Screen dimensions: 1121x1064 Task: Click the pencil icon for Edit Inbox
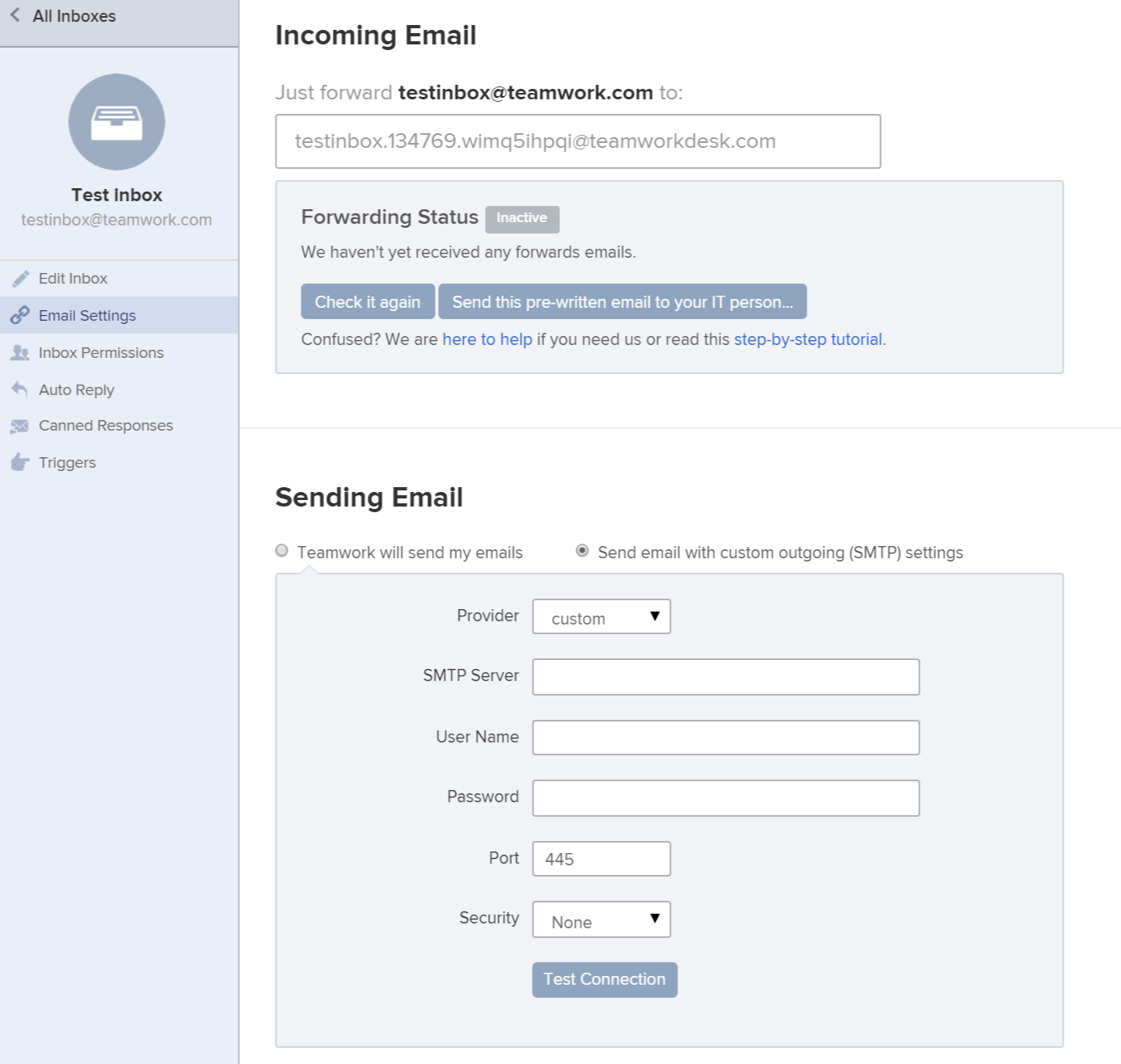tap(20, 279)
